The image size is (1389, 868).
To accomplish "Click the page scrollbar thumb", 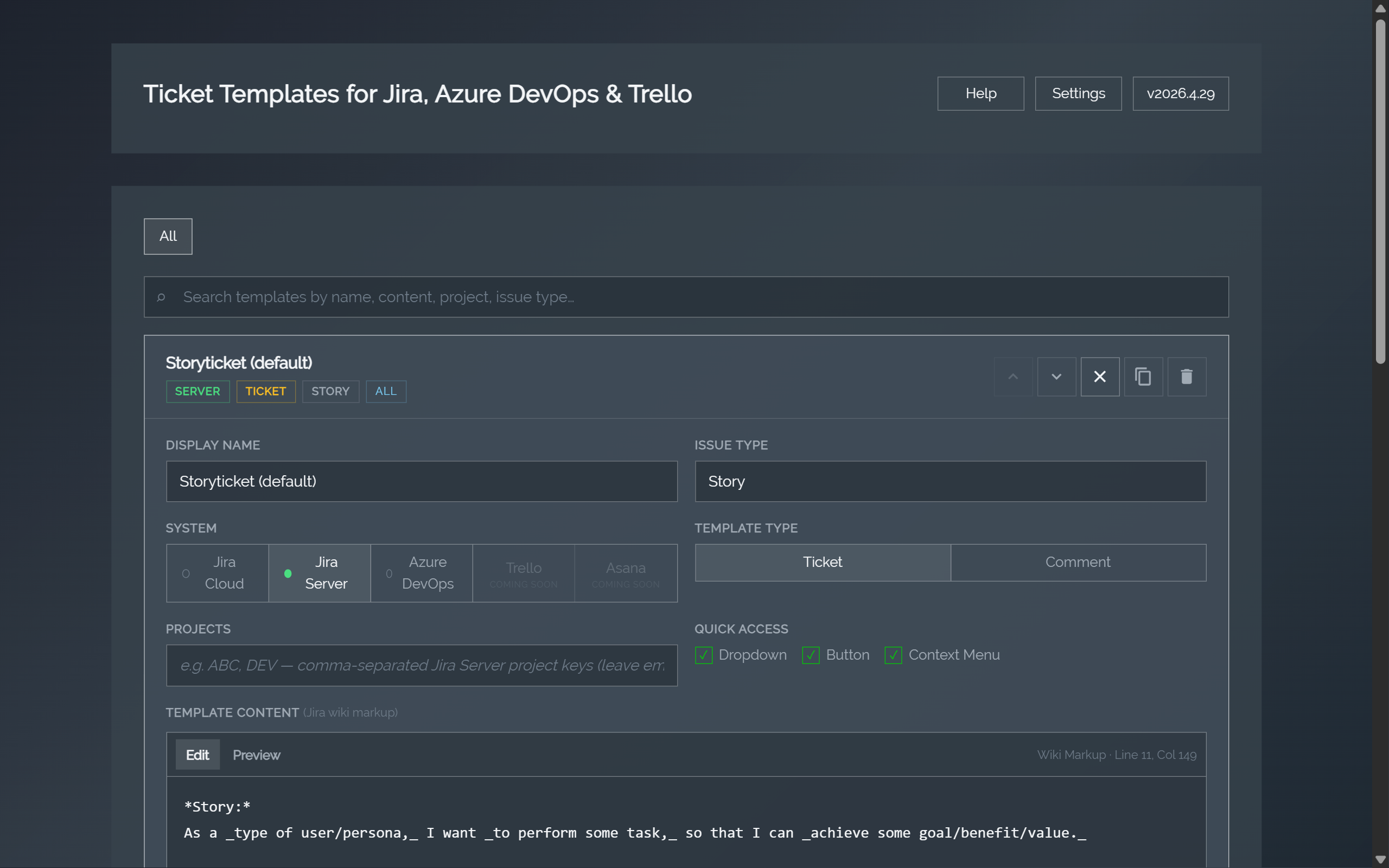I will tap(1380, 192).
